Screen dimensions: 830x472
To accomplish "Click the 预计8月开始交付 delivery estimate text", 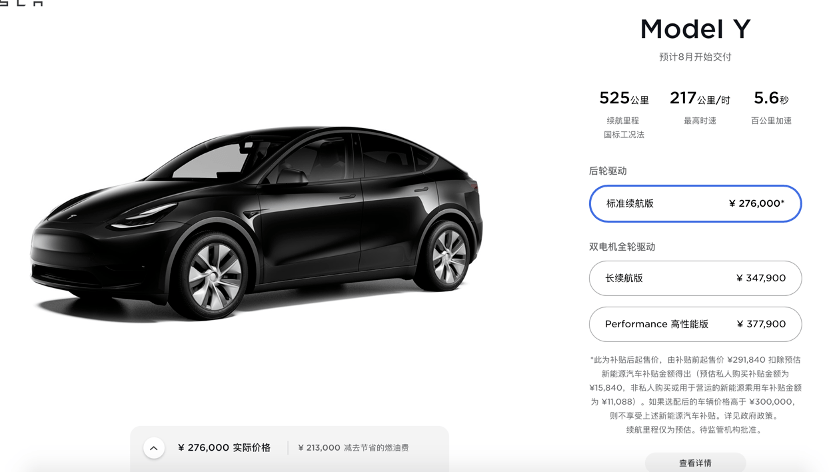I will (x=695, y=57).
